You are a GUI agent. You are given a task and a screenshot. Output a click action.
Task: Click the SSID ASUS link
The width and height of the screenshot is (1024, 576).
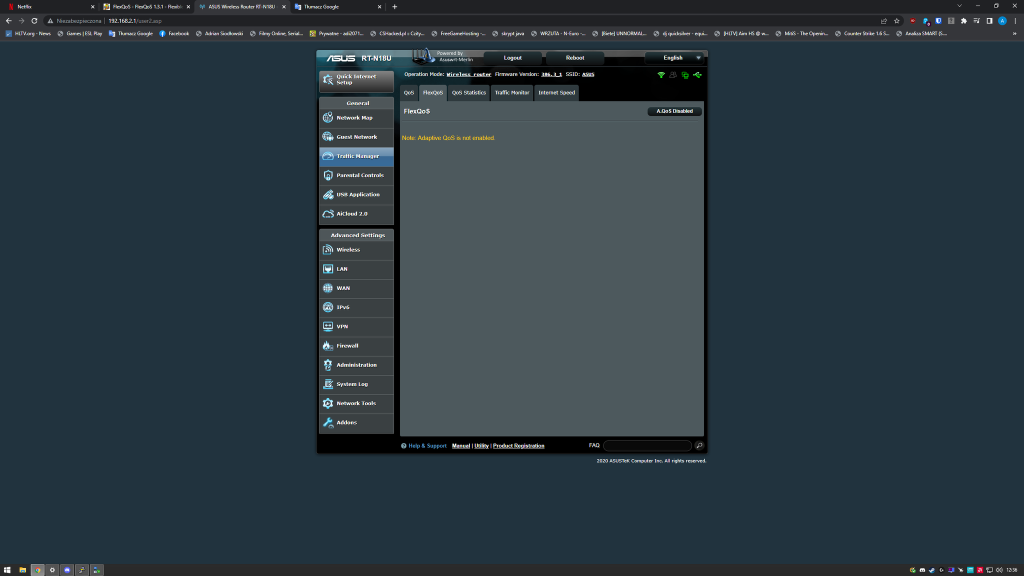tap(588, 74)
